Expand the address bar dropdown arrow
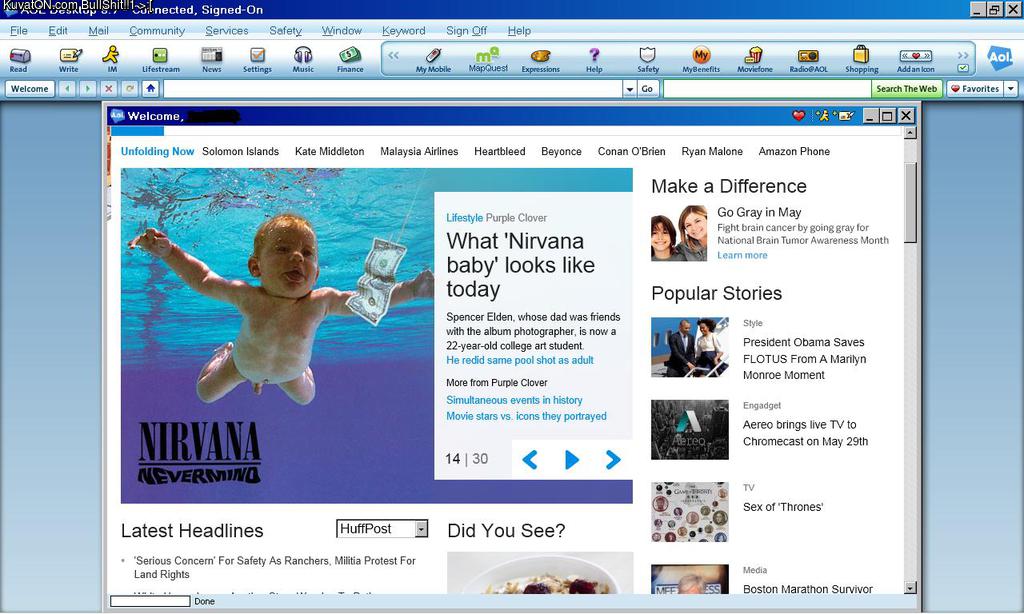 click(629, 89)
